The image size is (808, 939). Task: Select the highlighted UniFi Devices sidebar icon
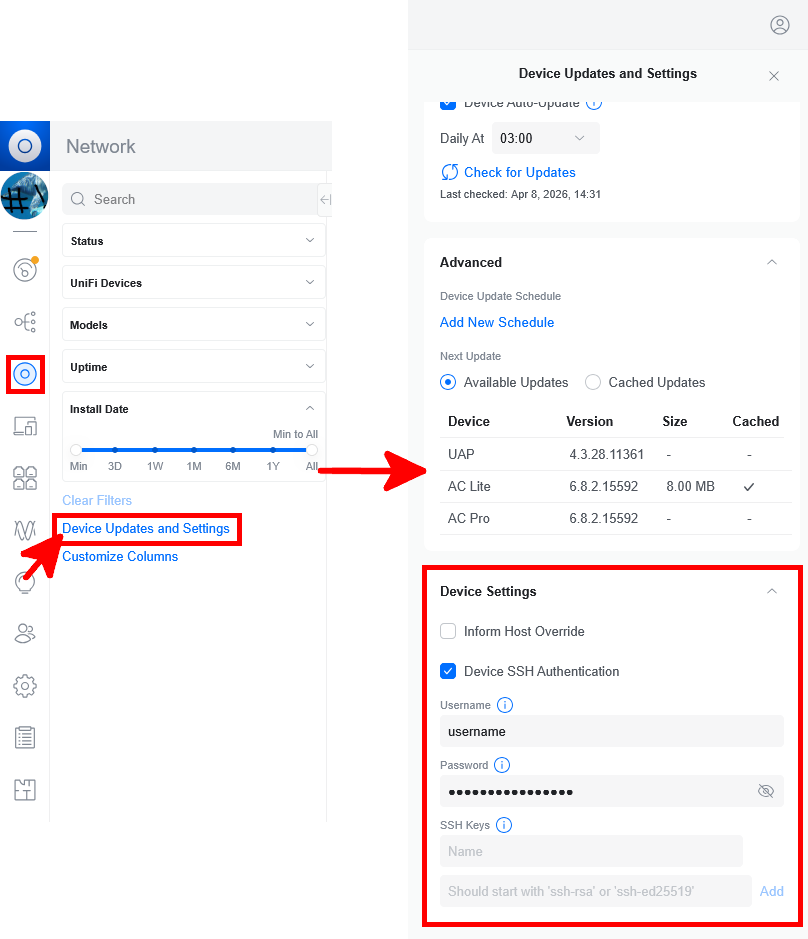pos(24,374)
